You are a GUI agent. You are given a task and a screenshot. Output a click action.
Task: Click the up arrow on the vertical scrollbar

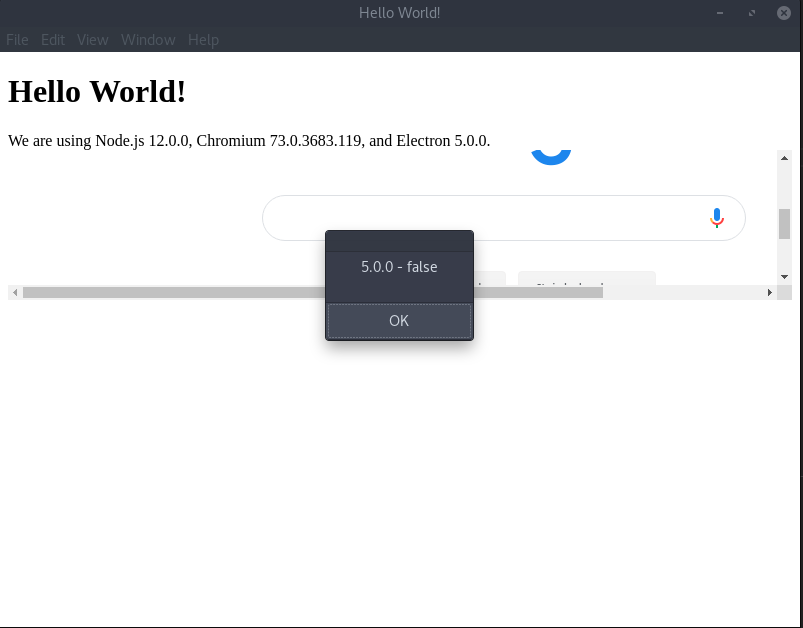click(785, 158)
